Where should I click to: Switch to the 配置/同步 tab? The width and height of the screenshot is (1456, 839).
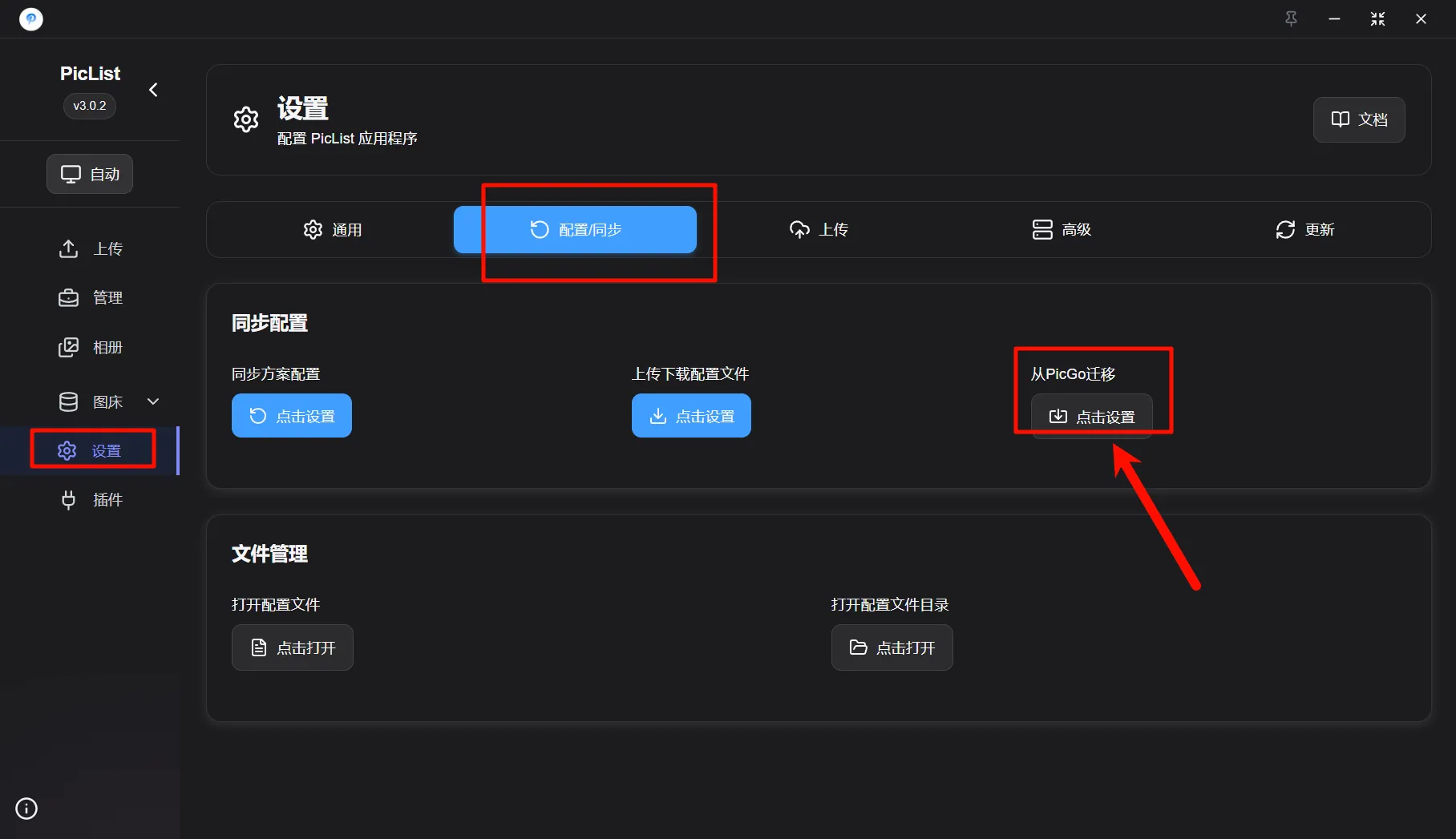pyautogui.click(x=575, y=230)
